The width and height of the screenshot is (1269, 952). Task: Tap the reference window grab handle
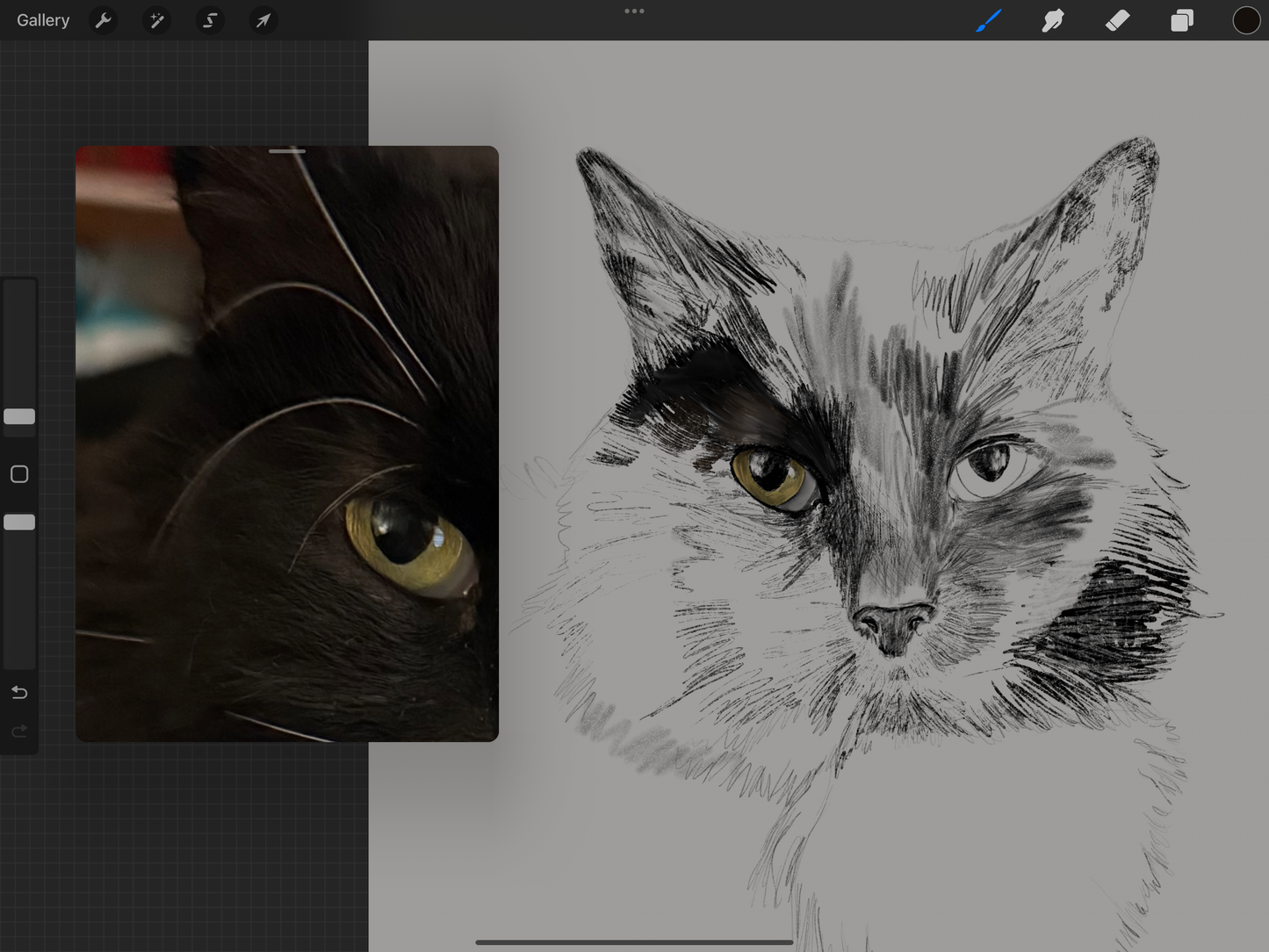coord(287,151)
